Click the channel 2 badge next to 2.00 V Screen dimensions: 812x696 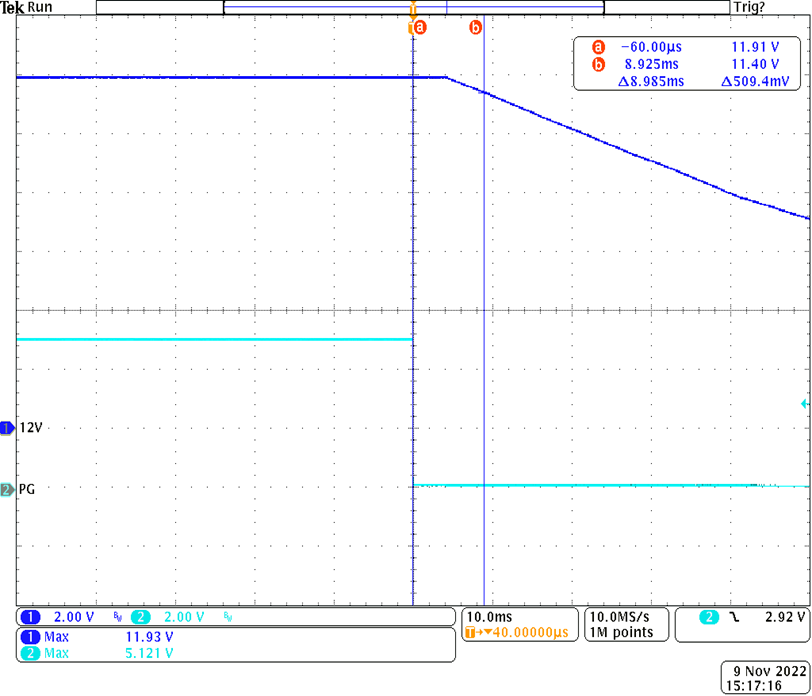point(140,617)
